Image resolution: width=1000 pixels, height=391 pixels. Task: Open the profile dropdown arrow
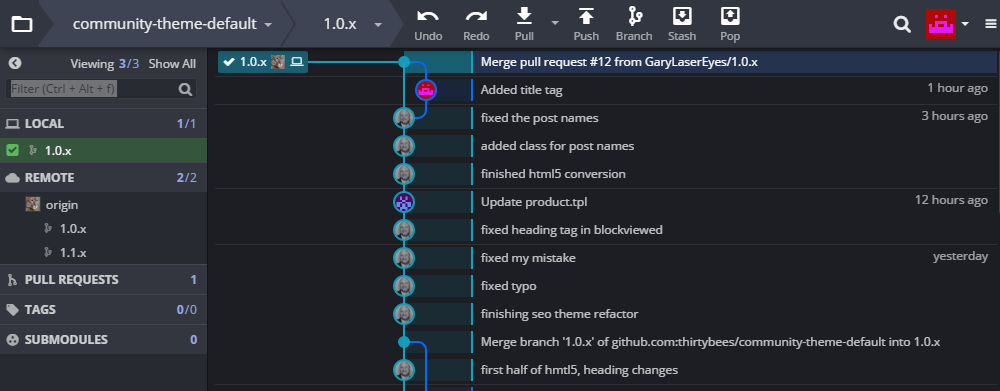pyautogui.click(x=965, y=24)
